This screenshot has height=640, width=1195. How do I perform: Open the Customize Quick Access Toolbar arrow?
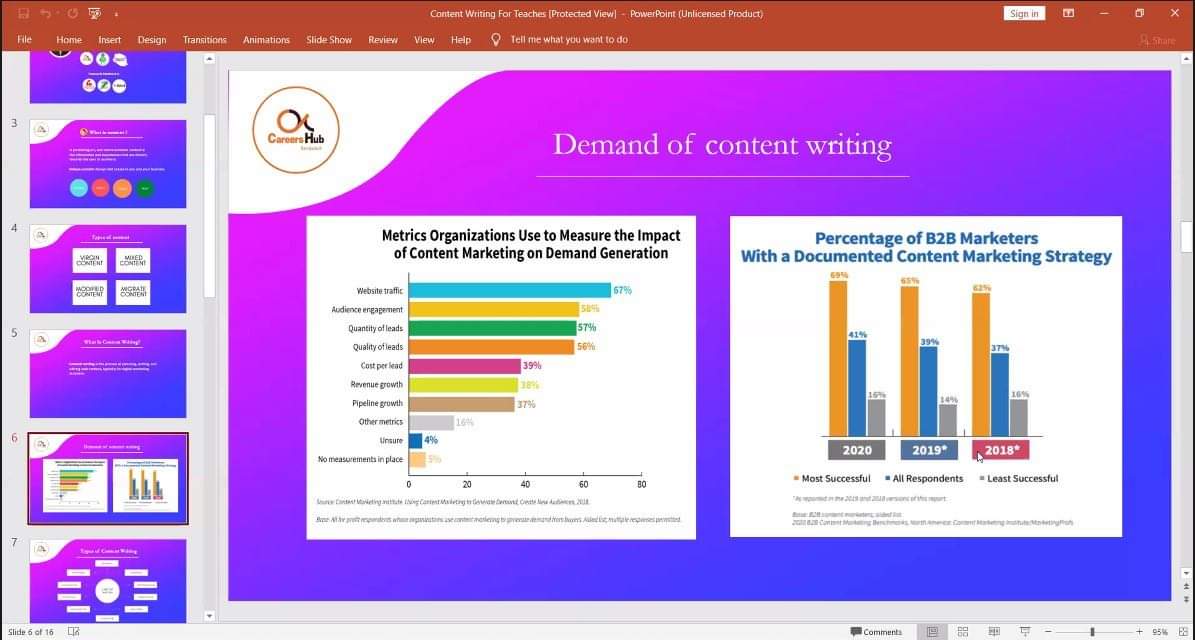117,14
